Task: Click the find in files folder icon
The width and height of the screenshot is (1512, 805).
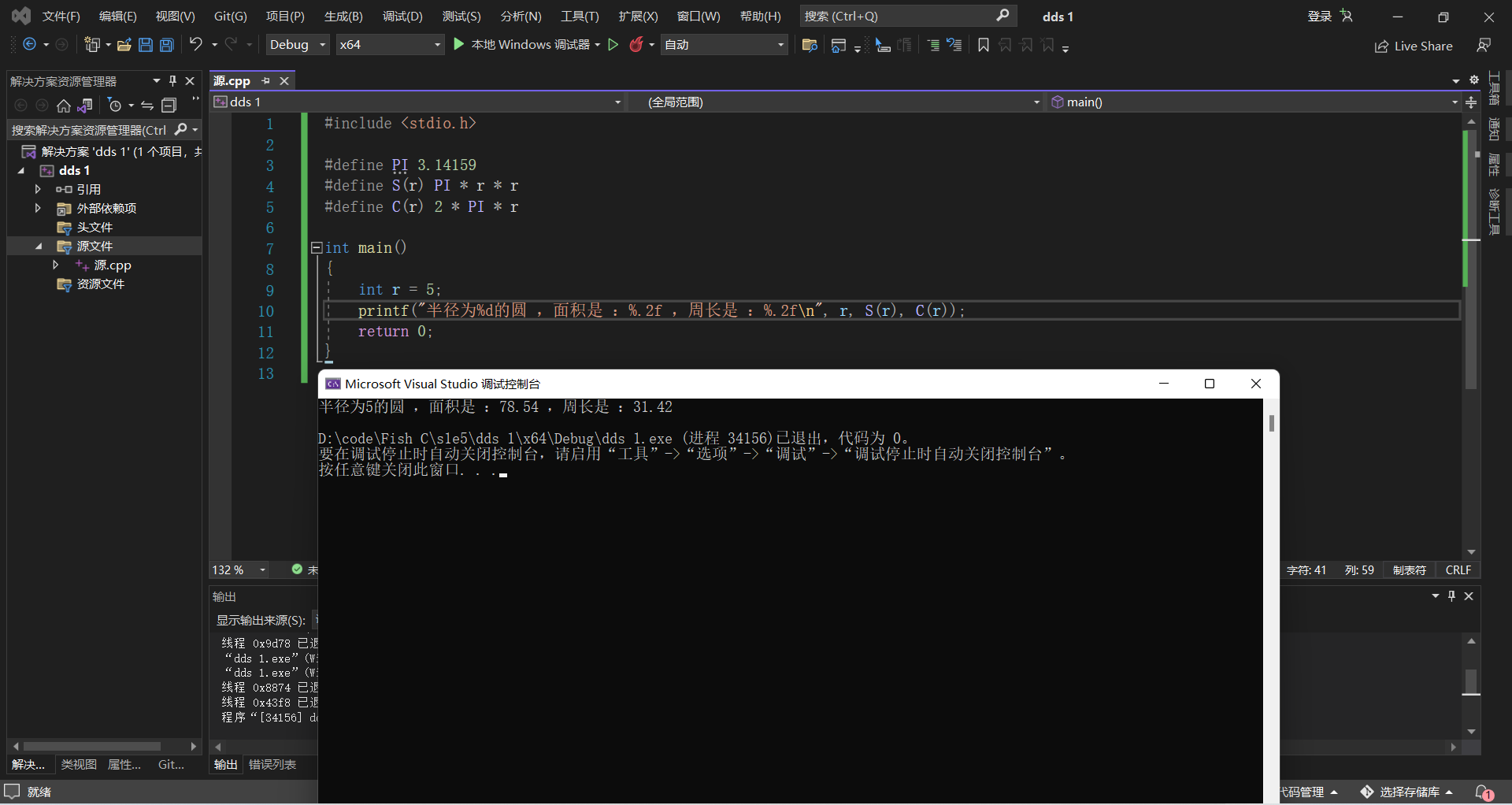Action: 809,45
